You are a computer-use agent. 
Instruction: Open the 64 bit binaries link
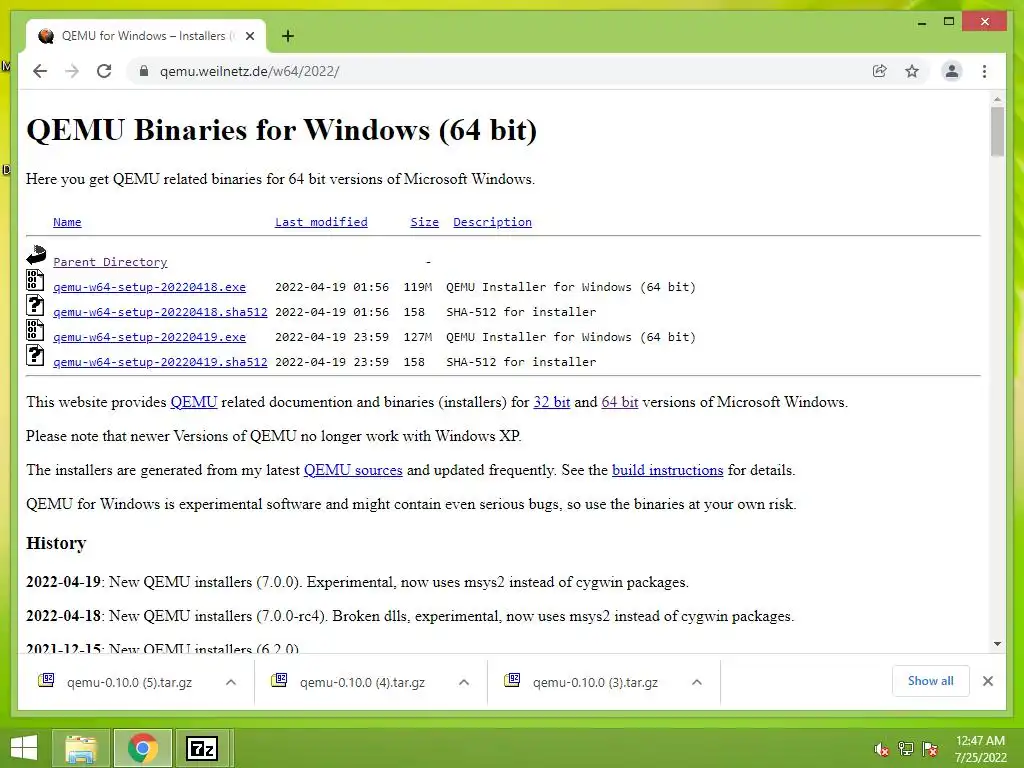tap(620, 402)
